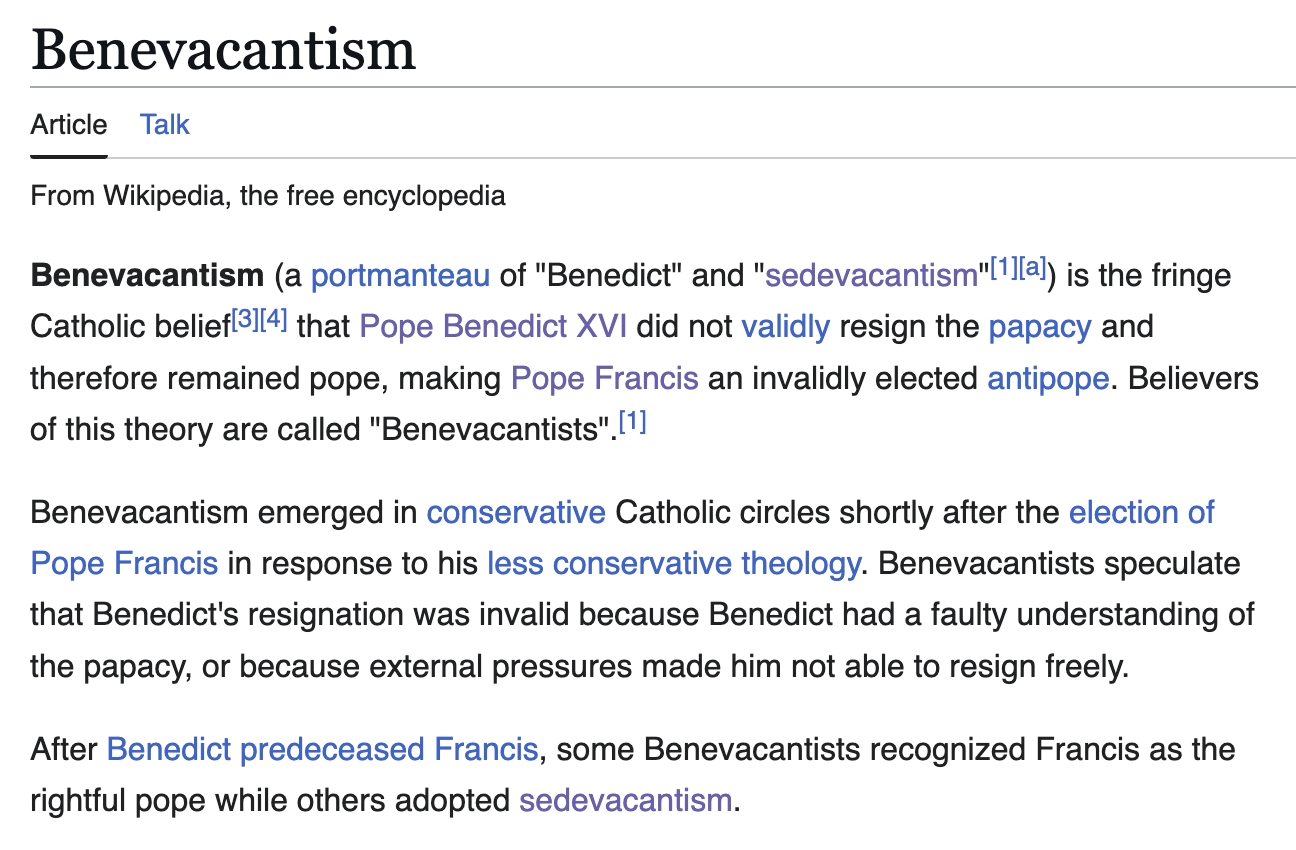
Task: Click the validly link
Action: [786, 327]
